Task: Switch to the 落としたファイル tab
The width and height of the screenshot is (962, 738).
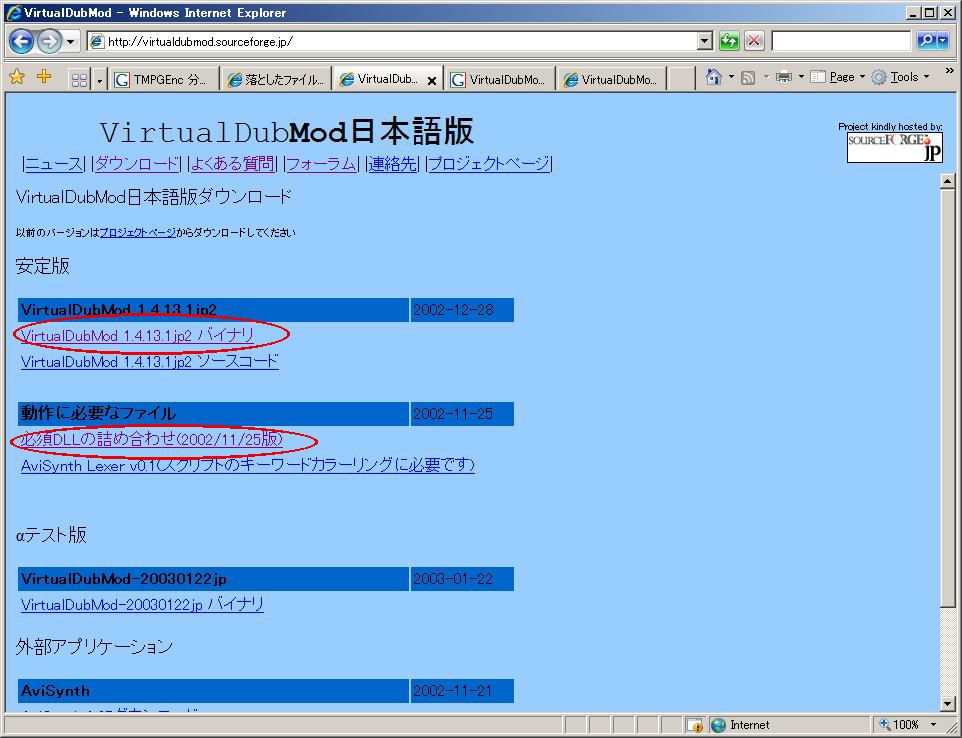Action: click(275, 80)
